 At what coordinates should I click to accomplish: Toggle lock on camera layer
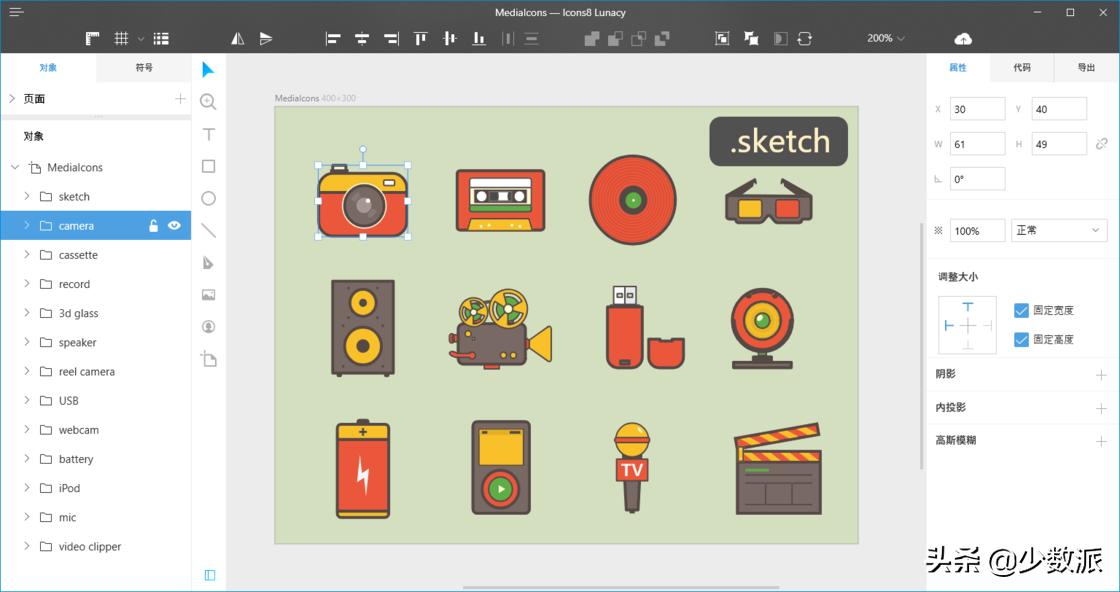(x=153, y=226)
